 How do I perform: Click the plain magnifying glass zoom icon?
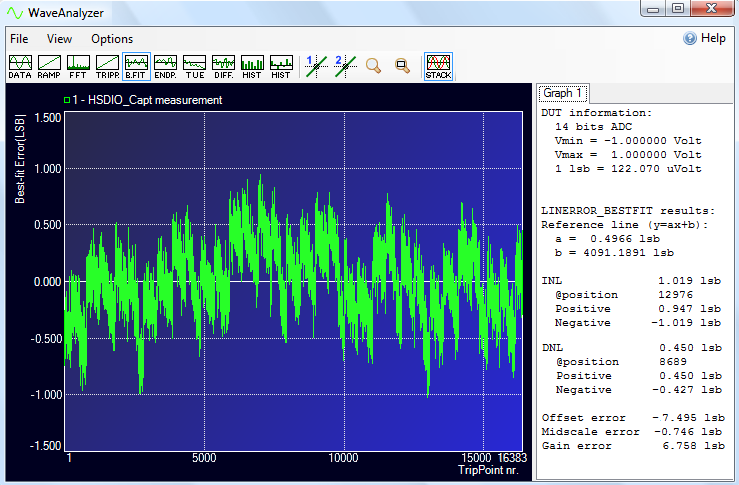373,66
